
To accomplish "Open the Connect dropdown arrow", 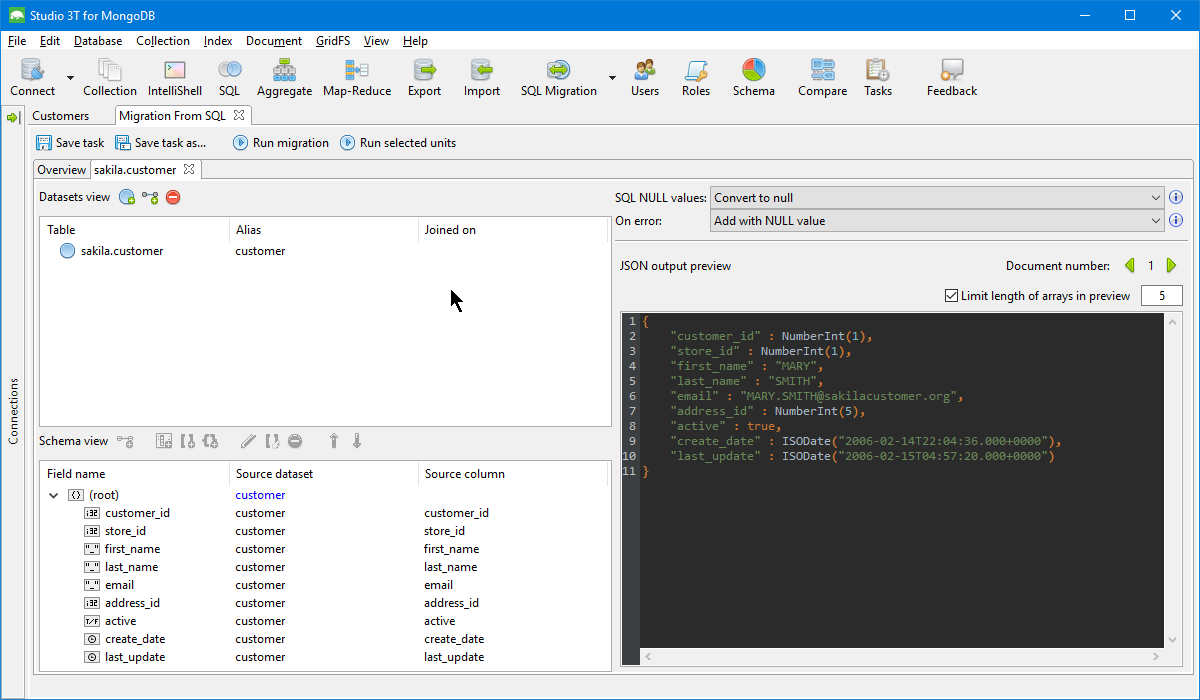I will (x=70, y=78).
